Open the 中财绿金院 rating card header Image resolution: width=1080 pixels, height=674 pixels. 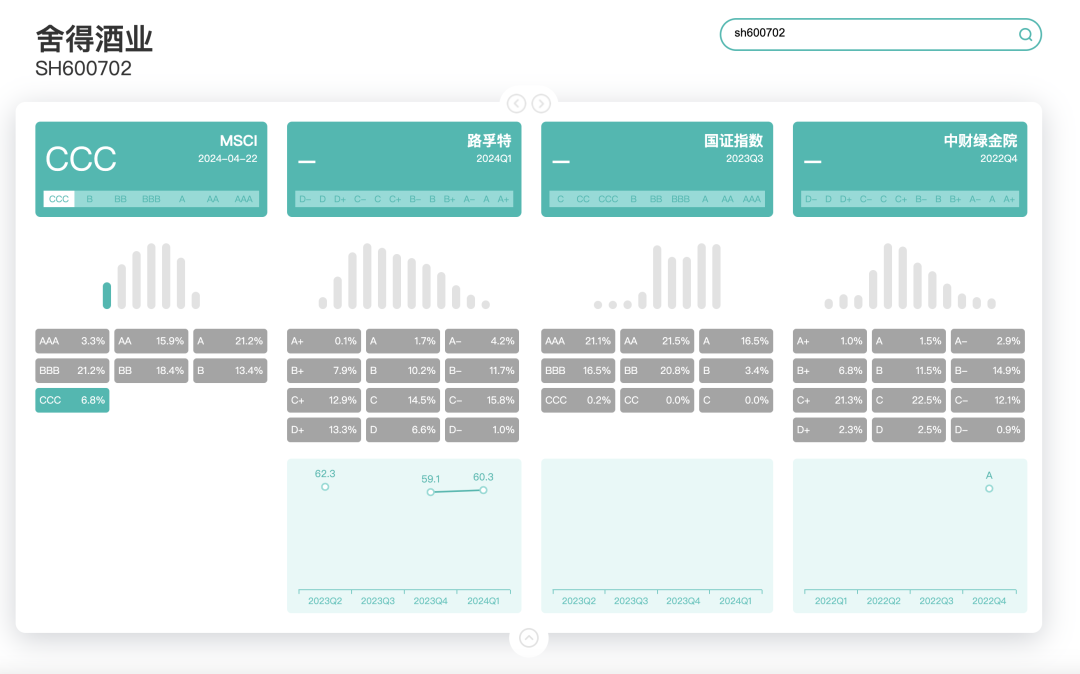tap(909, 150)
